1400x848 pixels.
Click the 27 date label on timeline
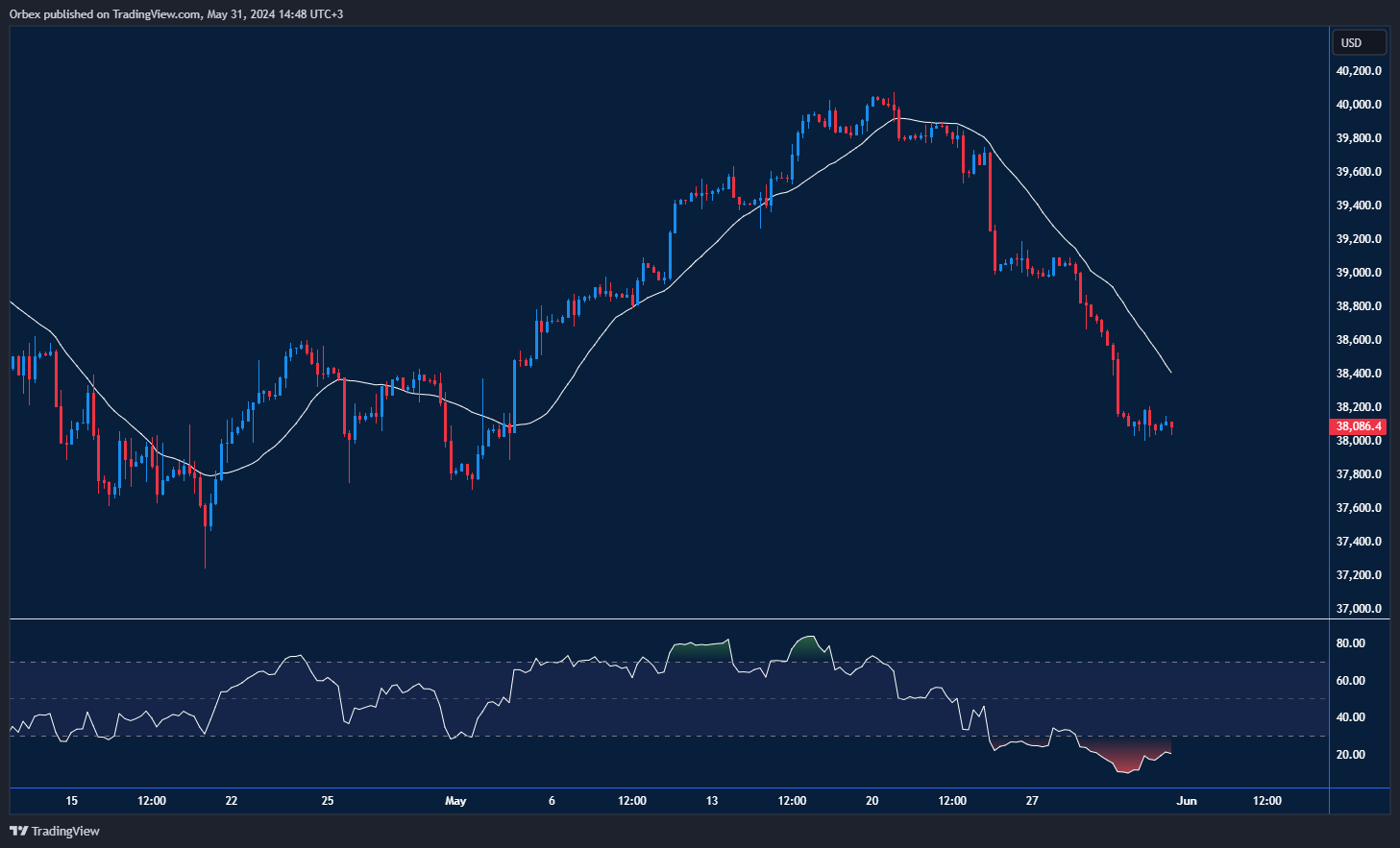[1032, 801]
